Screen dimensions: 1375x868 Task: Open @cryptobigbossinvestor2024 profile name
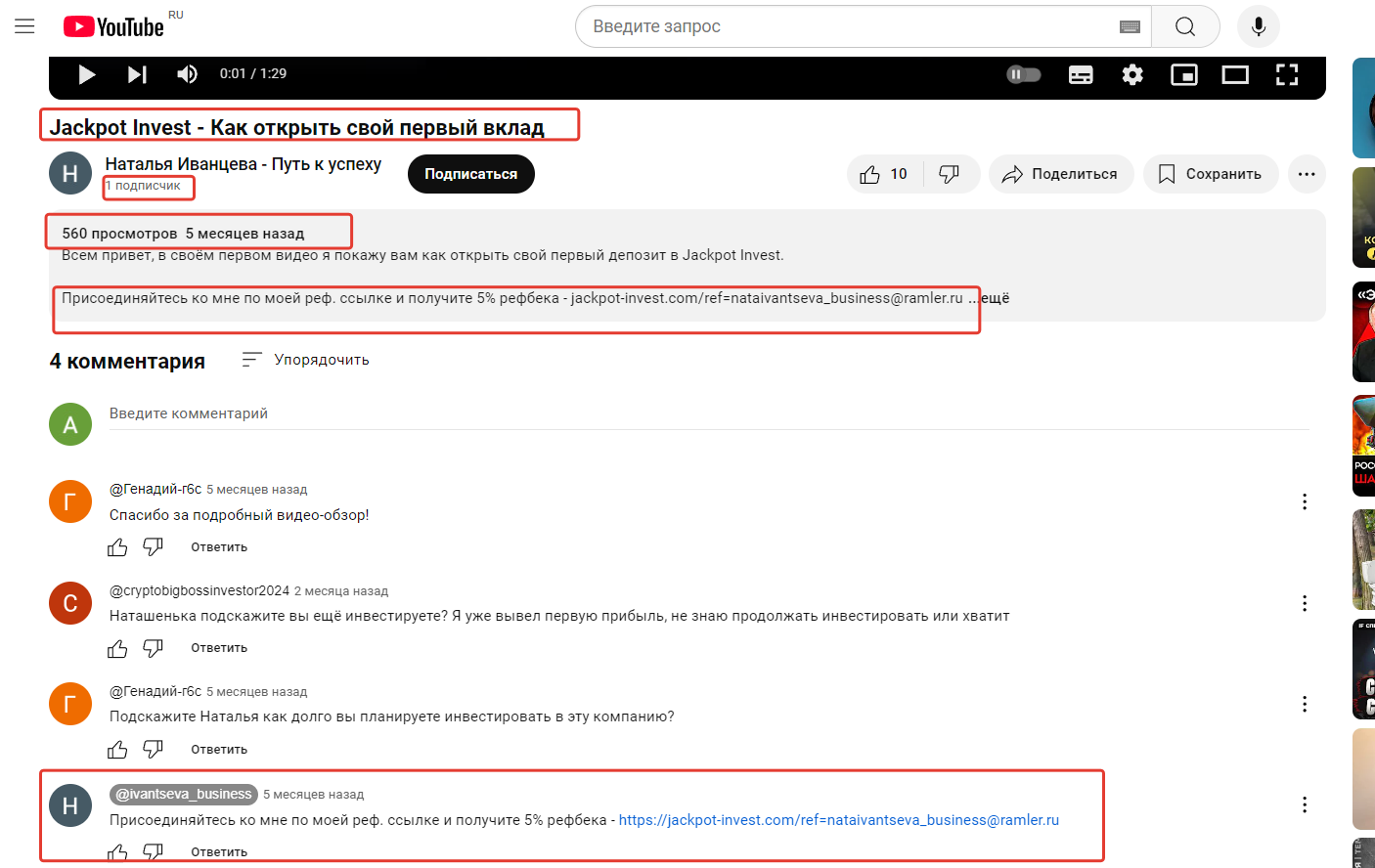(x=200, y=590)
